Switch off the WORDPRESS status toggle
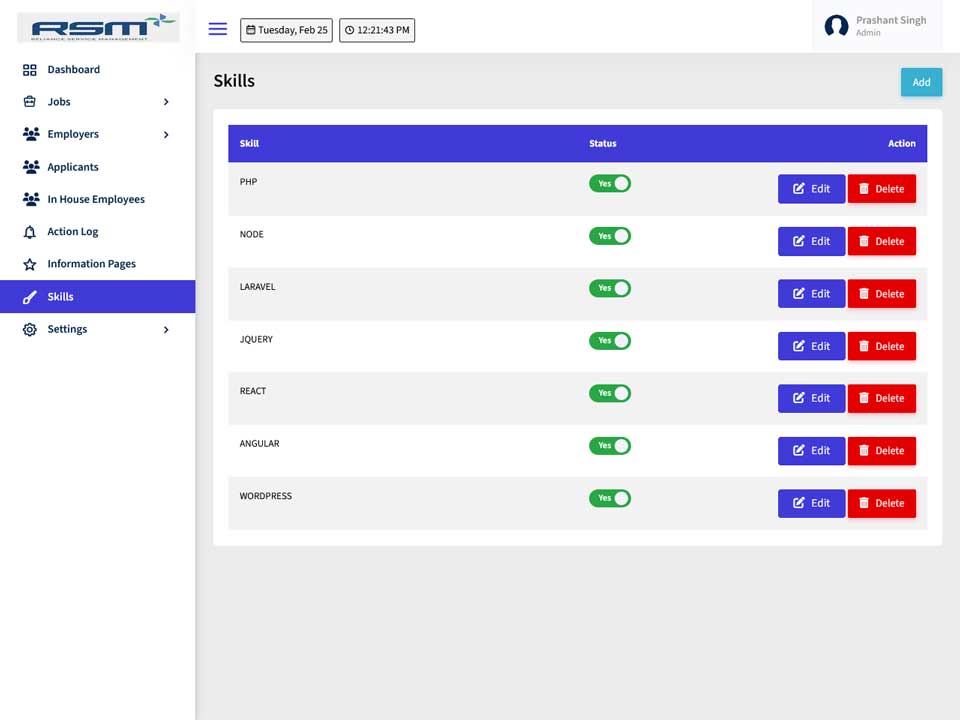 click(609, 498)
